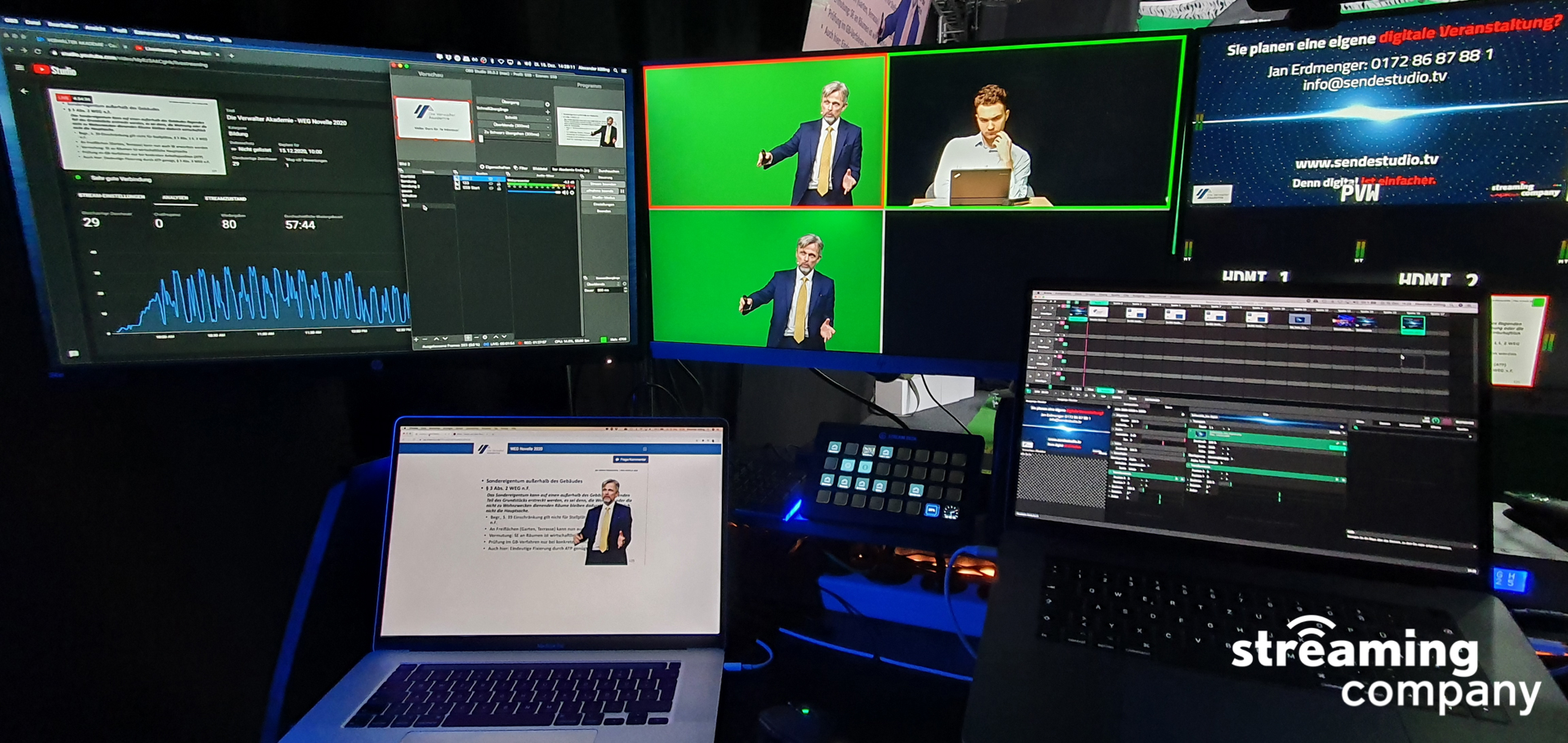Mute audio with the OBS mixer speaker icon

[564, 193]
